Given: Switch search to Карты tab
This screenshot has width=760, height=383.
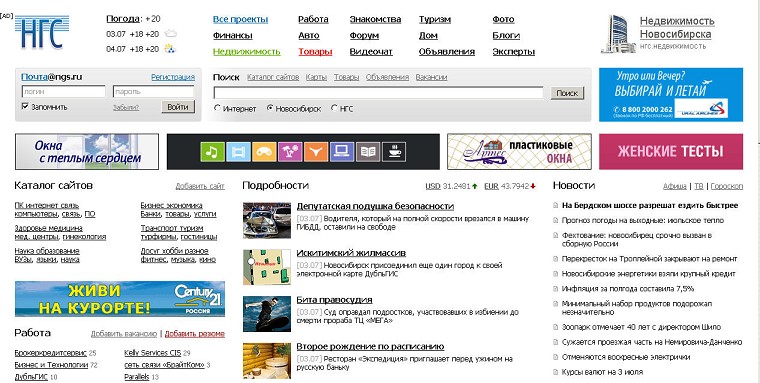Looking at the screenshot, I should (x=316, y=77).
